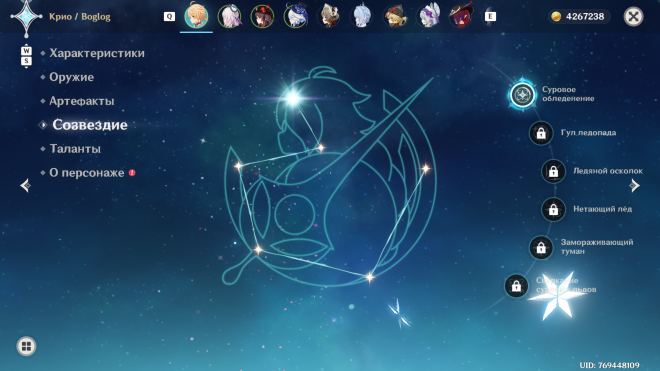This screenshot has height=371, width=660.
Task: Click the bright activated constellation star
Action: [293, 98]
